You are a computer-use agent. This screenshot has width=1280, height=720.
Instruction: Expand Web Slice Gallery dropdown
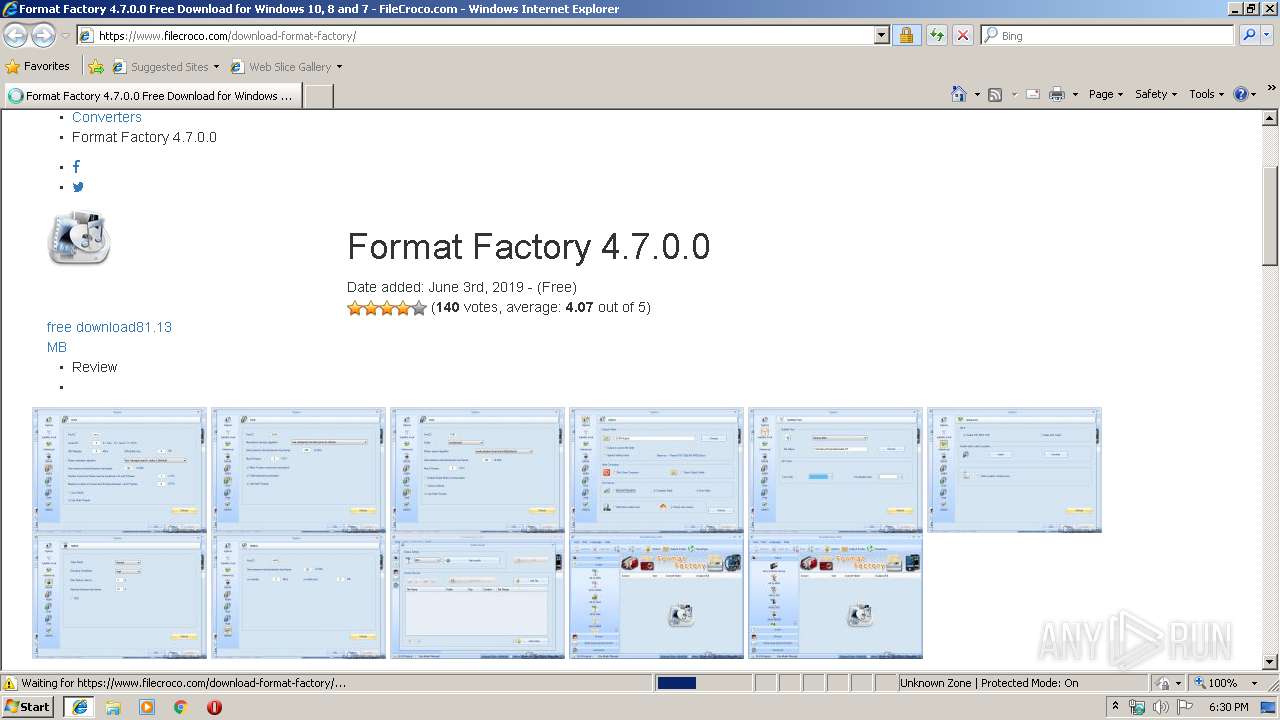tap(339, 67)
